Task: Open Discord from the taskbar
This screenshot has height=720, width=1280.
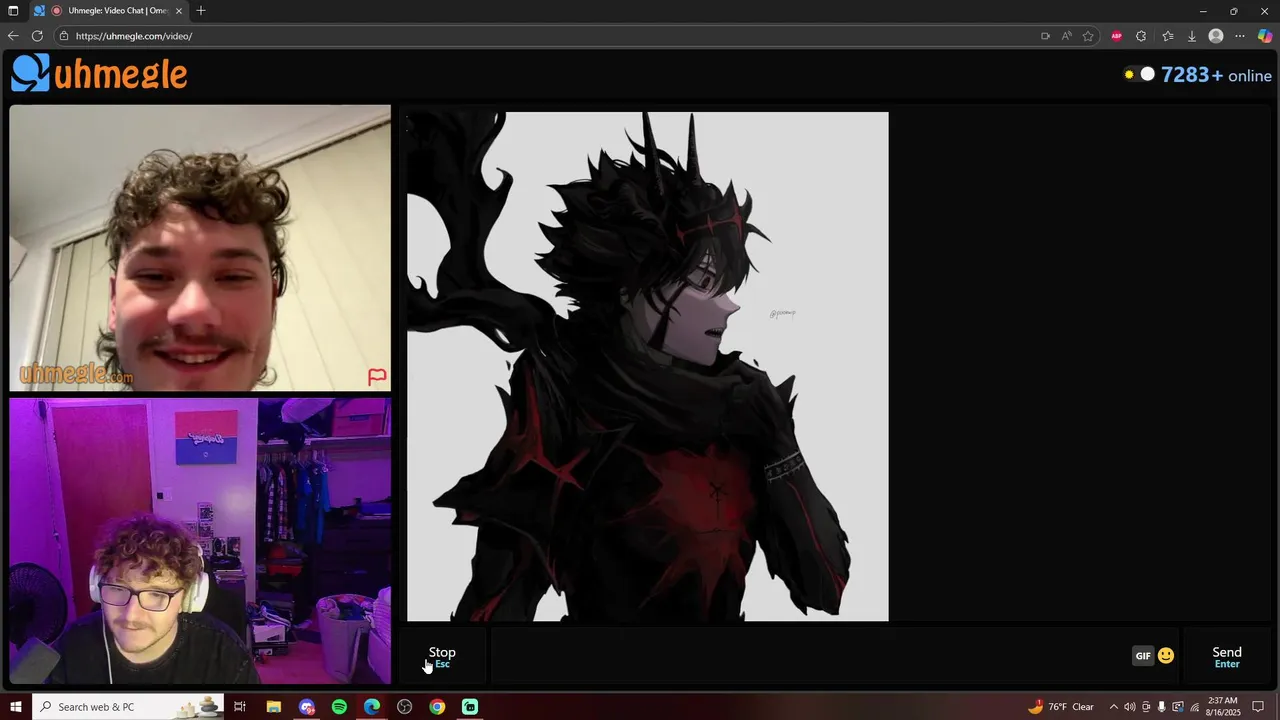Action: (x=306, y=707)
